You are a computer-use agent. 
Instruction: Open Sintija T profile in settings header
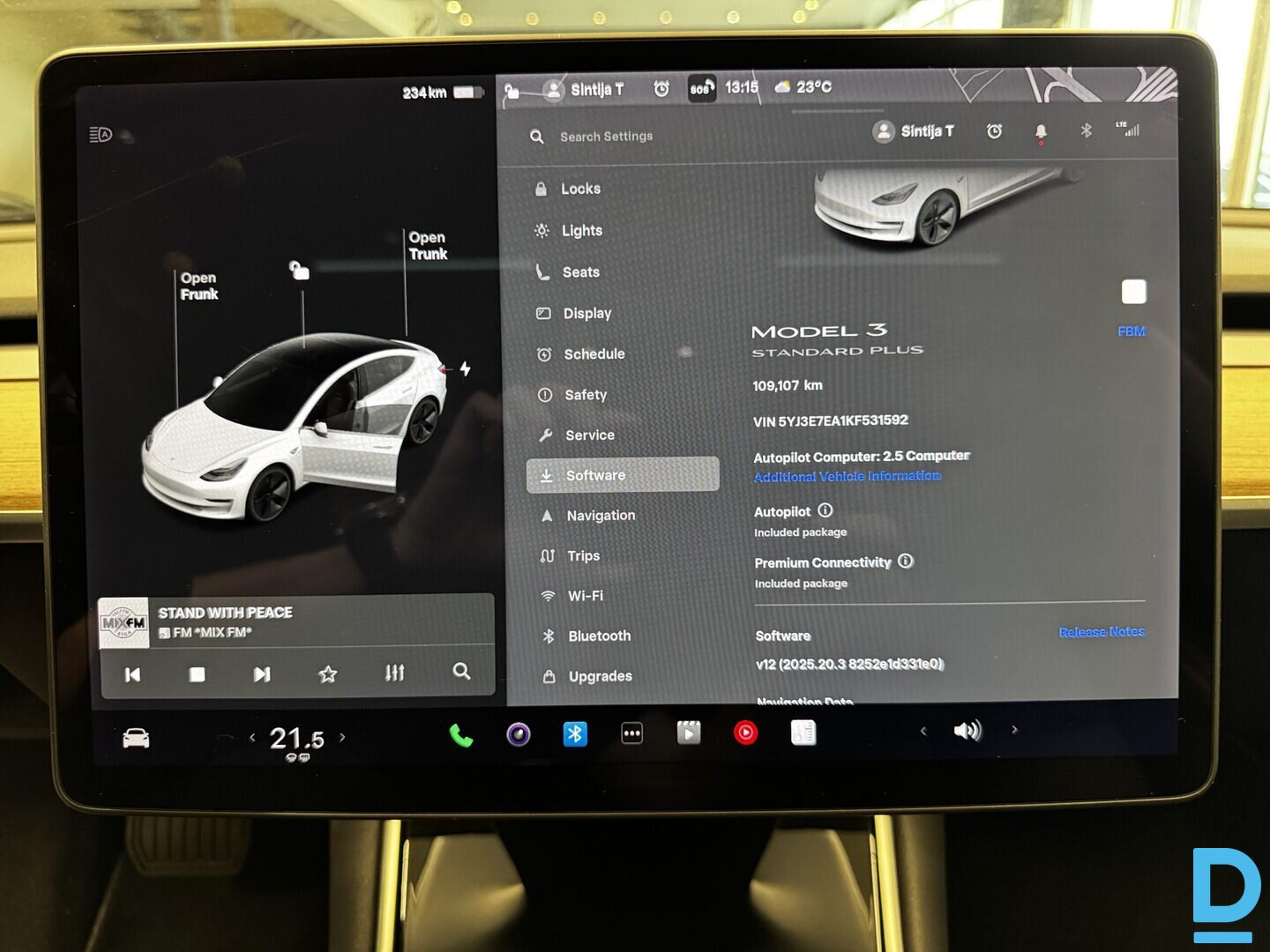coord(914,131)
